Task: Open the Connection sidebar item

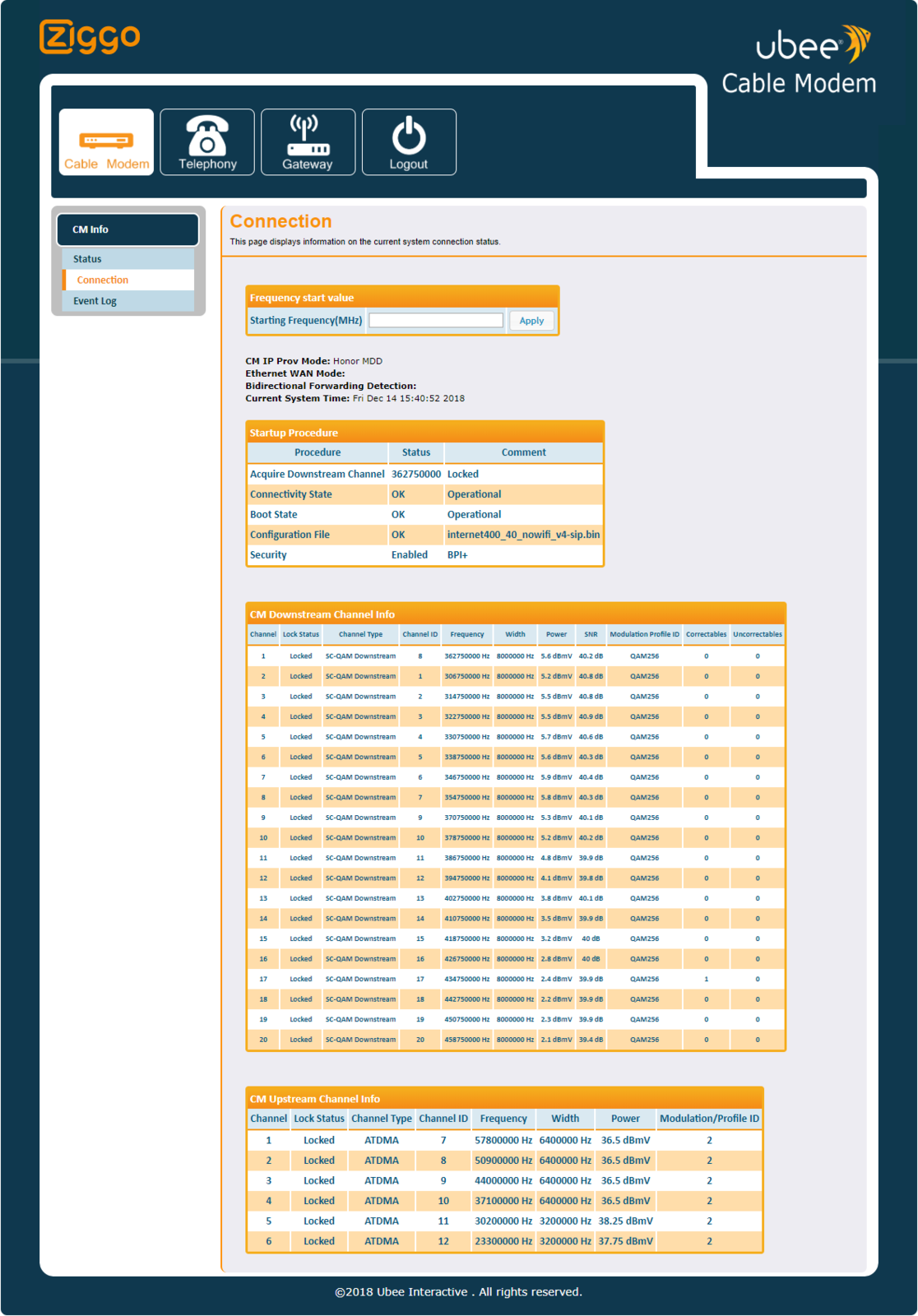Action: click(x=128, y=280)
